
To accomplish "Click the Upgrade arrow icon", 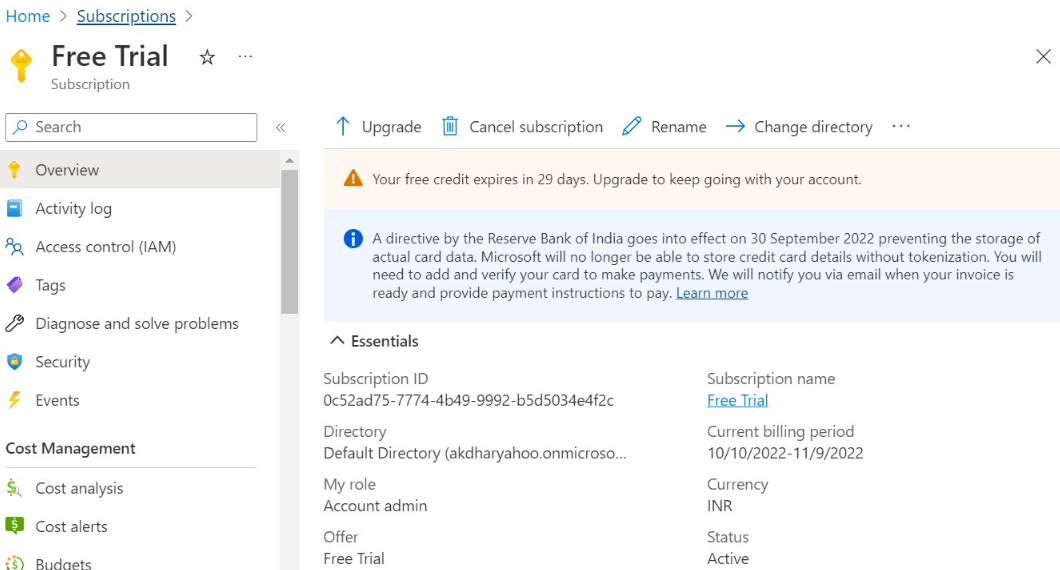I will (343, 126).
